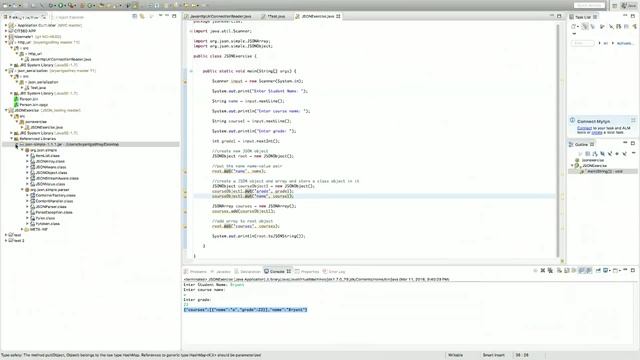Viewport: 640px width, 360px height.
Task: Select JSONValue.class in the tree
Action: [50, 184]
